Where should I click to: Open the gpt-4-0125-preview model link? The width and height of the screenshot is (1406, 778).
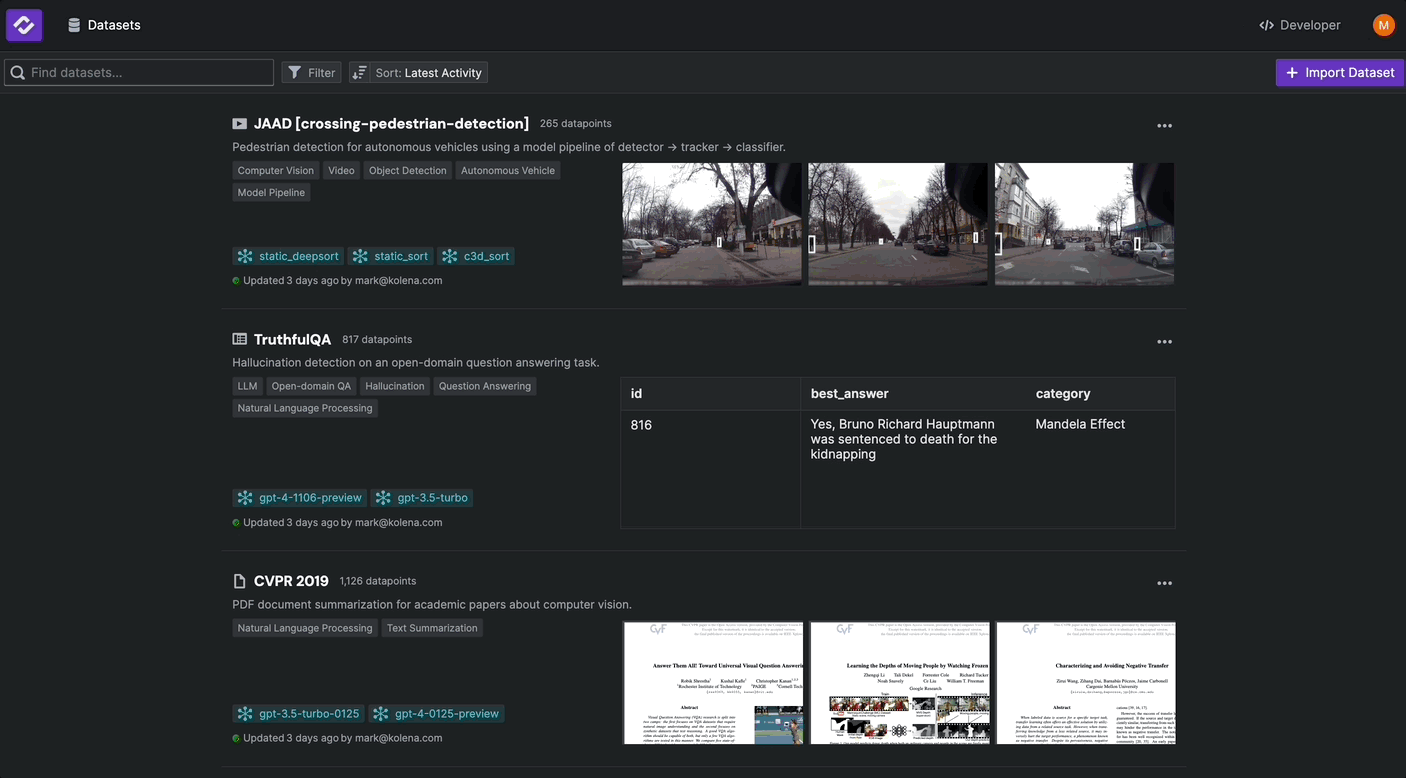click(x=437, y=713)
